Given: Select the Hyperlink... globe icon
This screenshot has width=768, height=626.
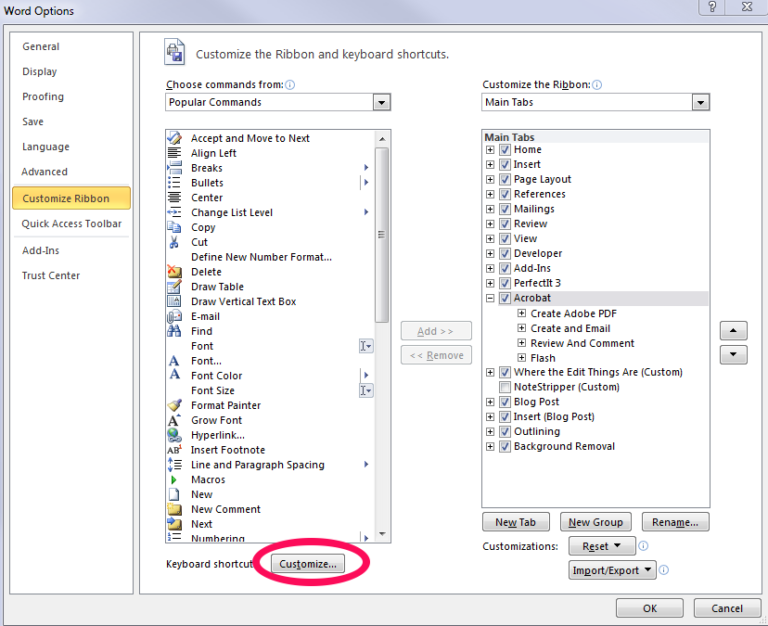Looking at the screenshot, I should 174,435.
